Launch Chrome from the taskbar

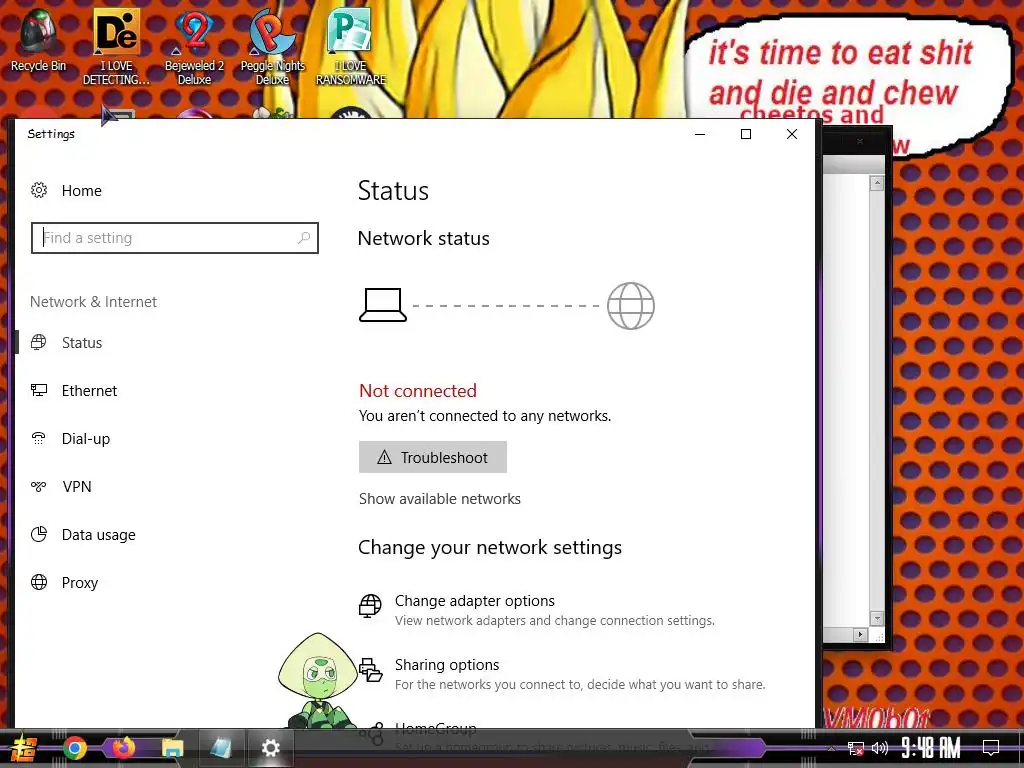pos(75,748)
